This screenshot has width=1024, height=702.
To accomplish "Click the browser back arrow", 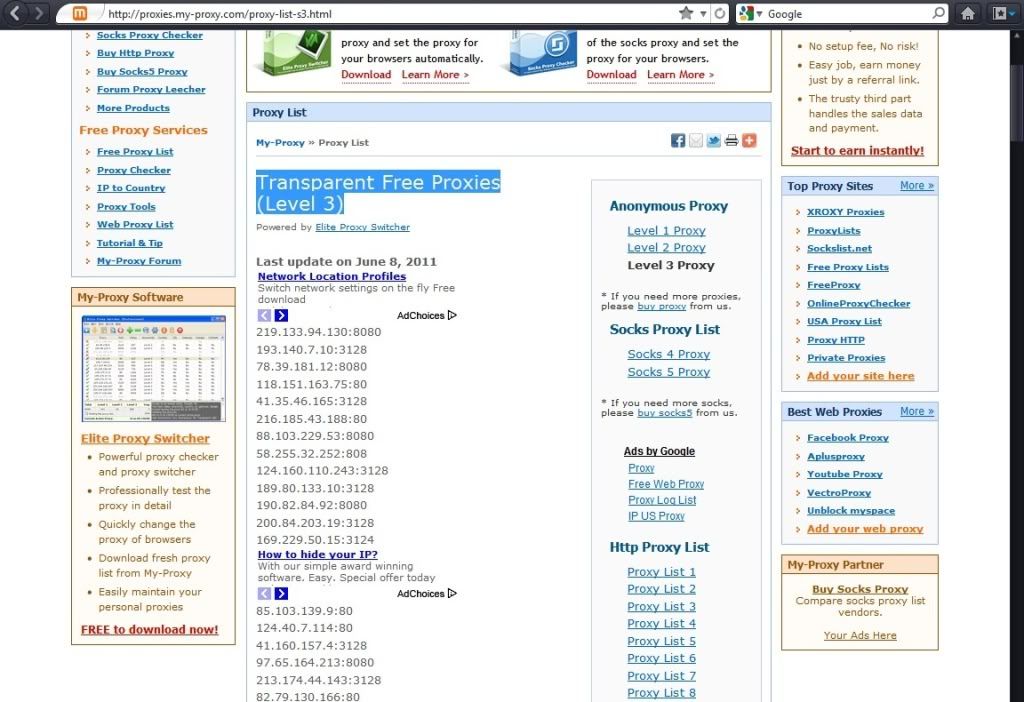I will (15, 13).
